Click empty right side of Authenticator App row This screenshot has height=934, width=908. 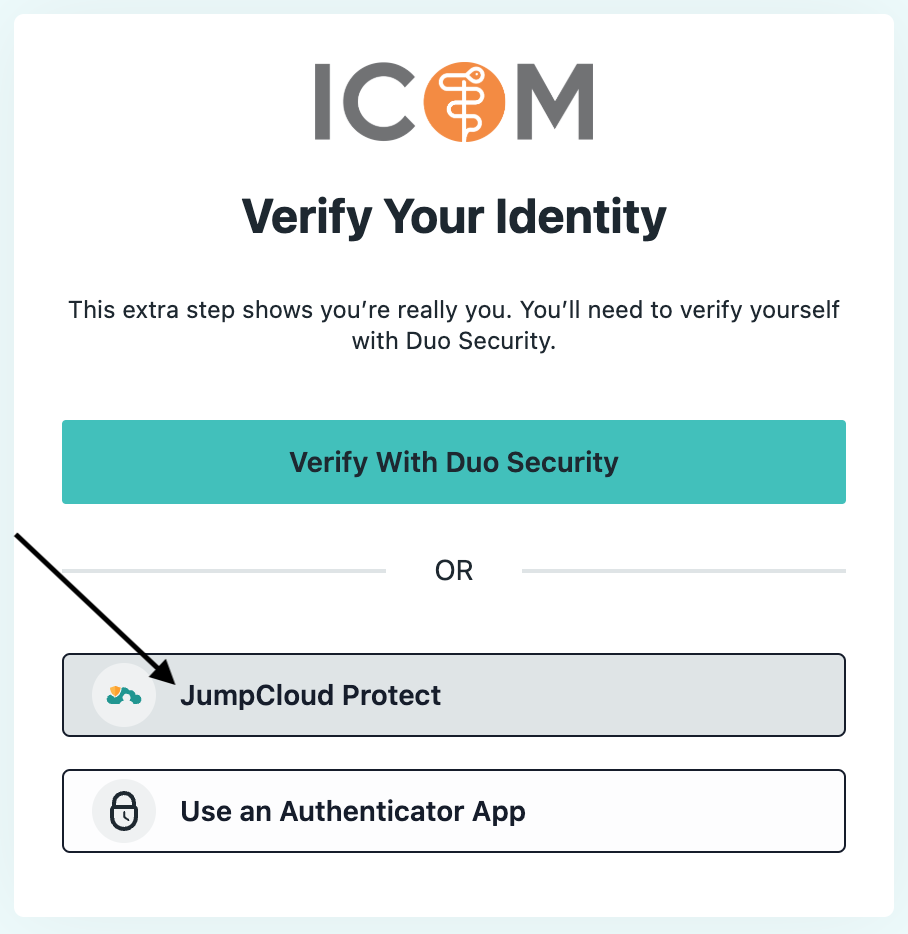coord(685,811)
